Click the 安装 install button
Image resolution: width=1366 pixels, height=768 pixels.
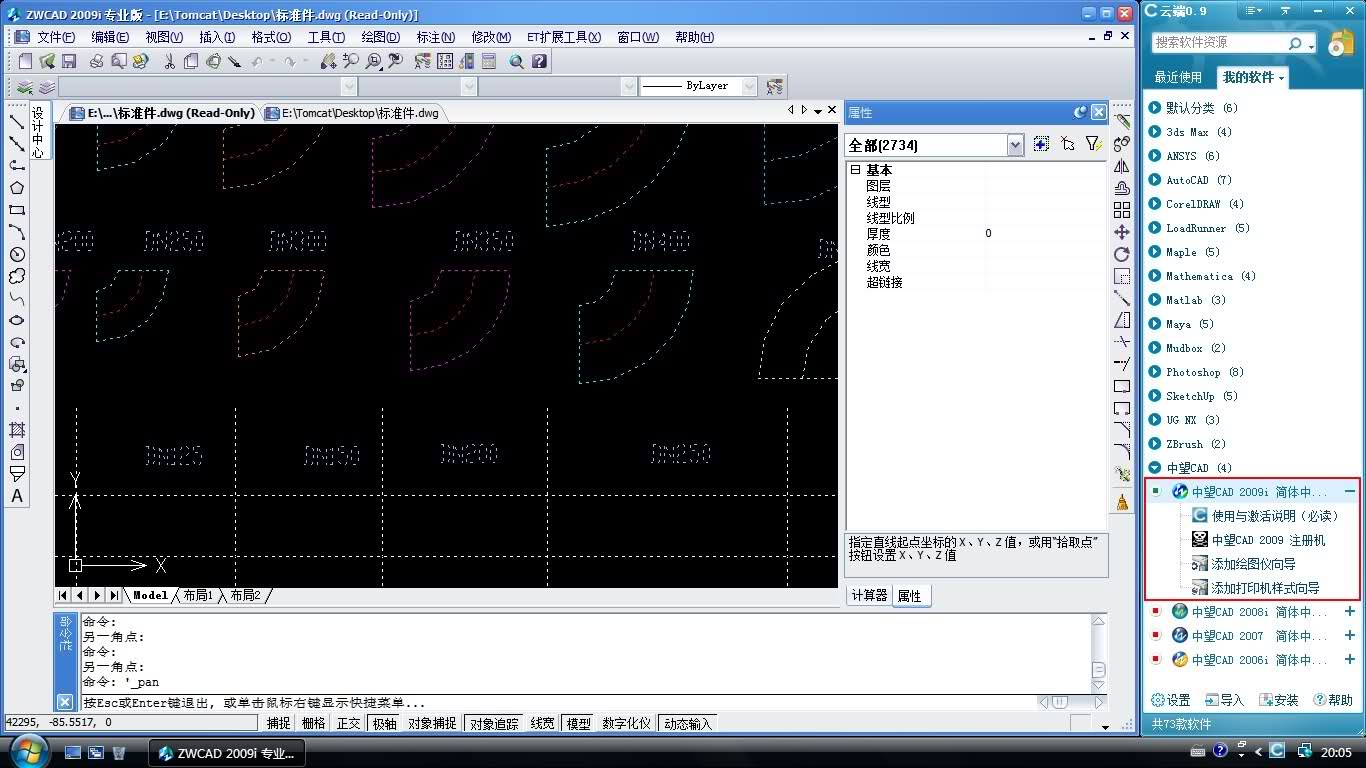click(1279, 700)
